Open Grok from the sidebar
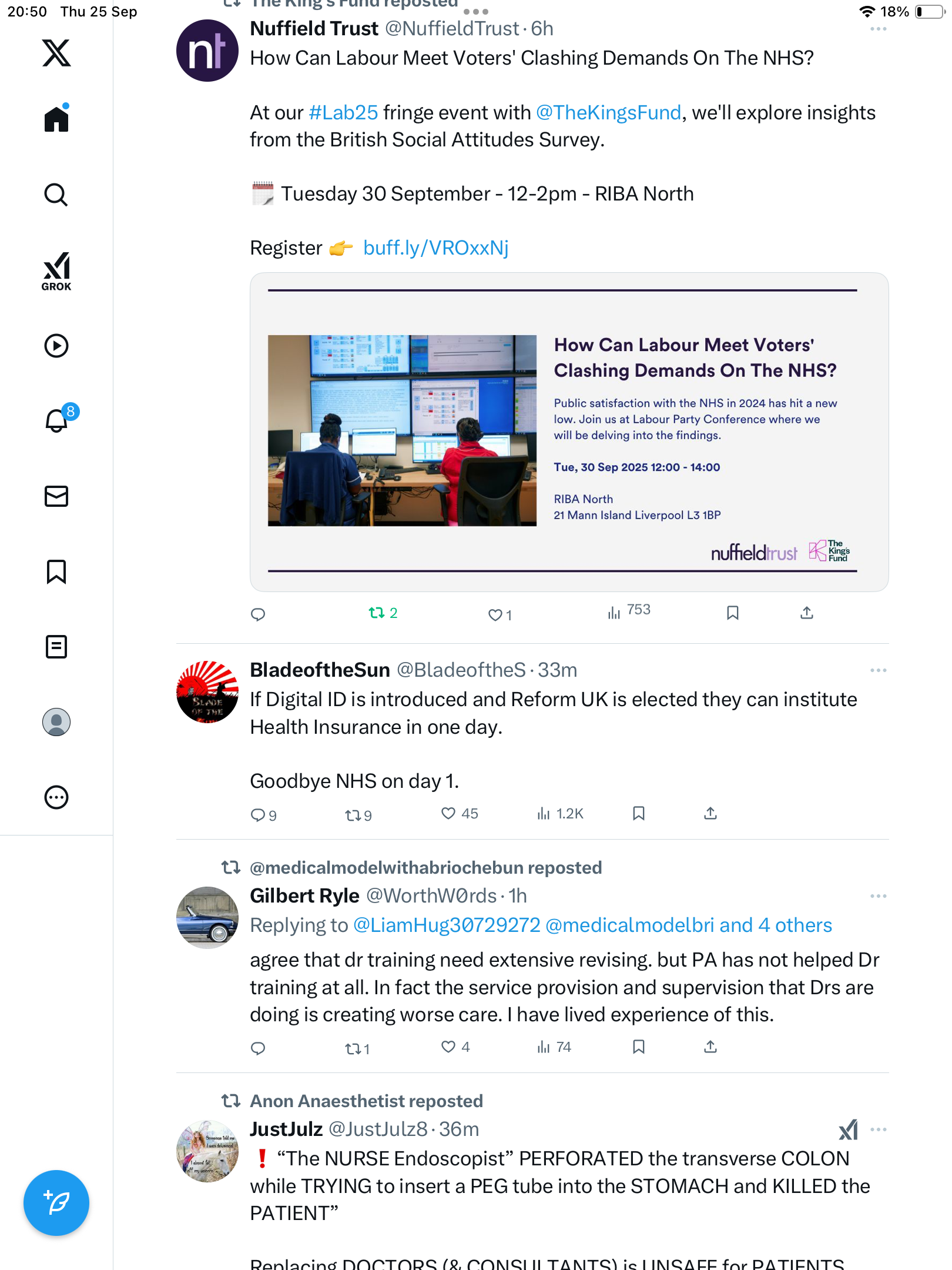The width and height of the screenshot is (952, 1270). [x=56, y=271]
